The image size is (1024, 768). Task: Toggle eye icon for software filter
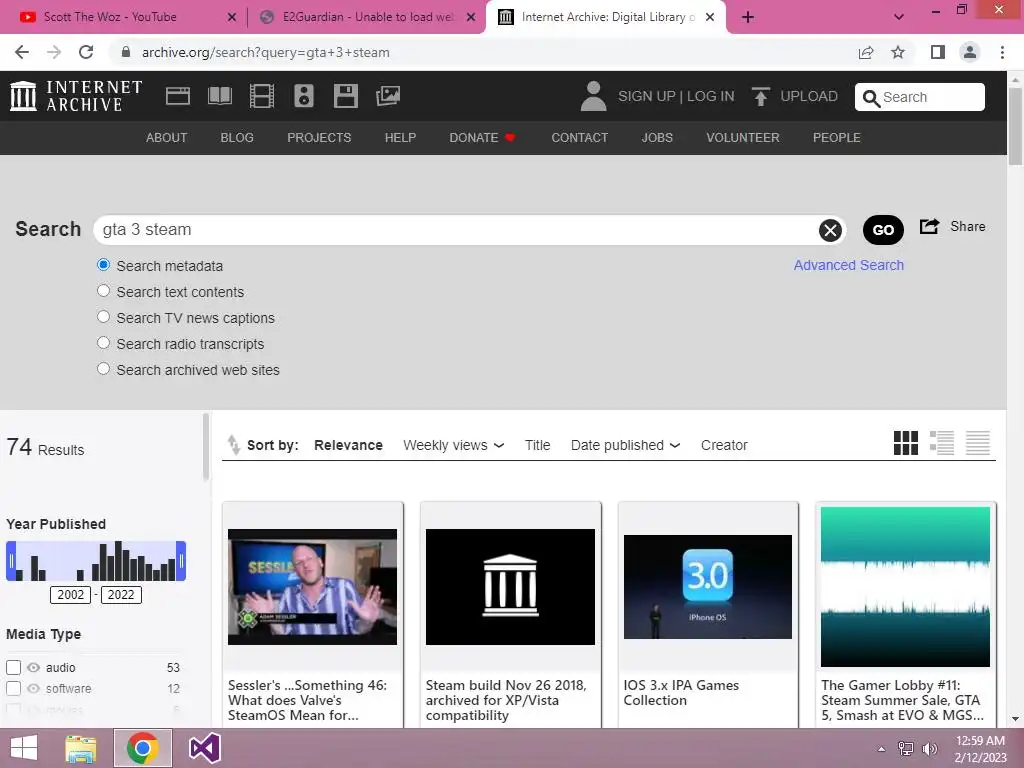tap(33, 688)
